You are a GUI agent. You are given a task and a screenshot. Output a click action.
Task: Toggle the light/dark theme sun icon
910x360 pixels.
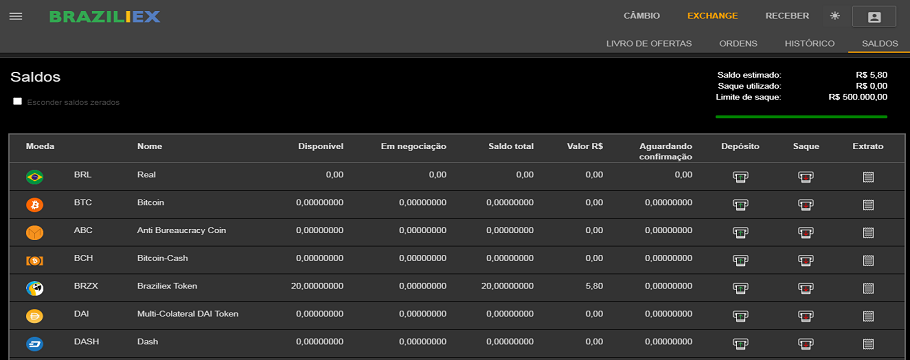(835, 16)
